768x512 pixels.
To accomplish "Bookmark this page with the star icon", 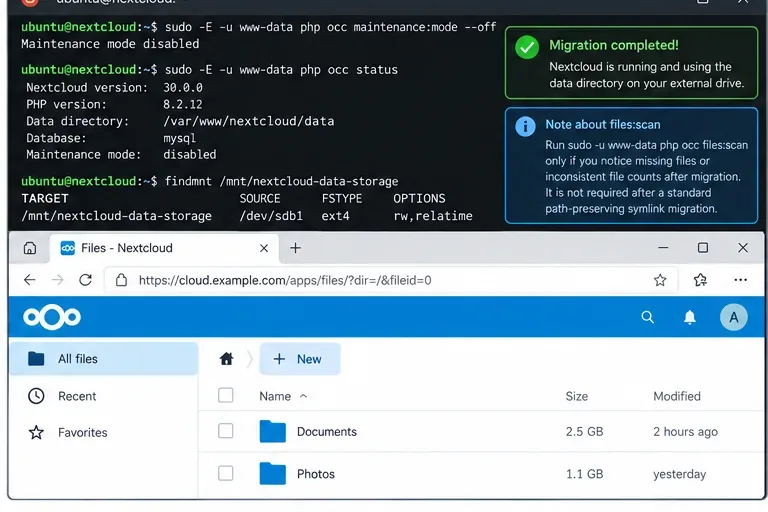I will coord(660,280).
